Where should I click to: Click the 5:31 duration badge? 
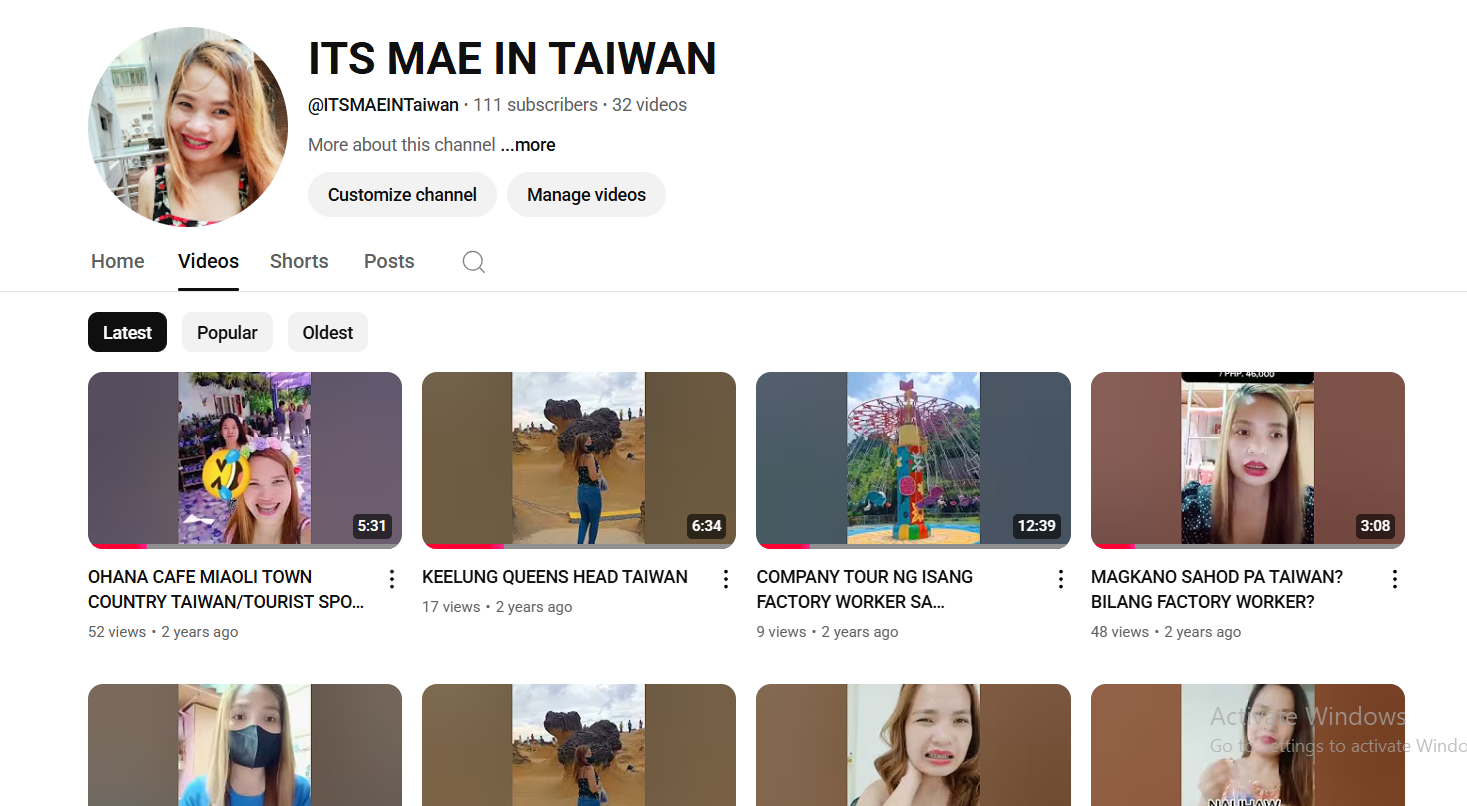pyautogui.click(x=372, y=526)
